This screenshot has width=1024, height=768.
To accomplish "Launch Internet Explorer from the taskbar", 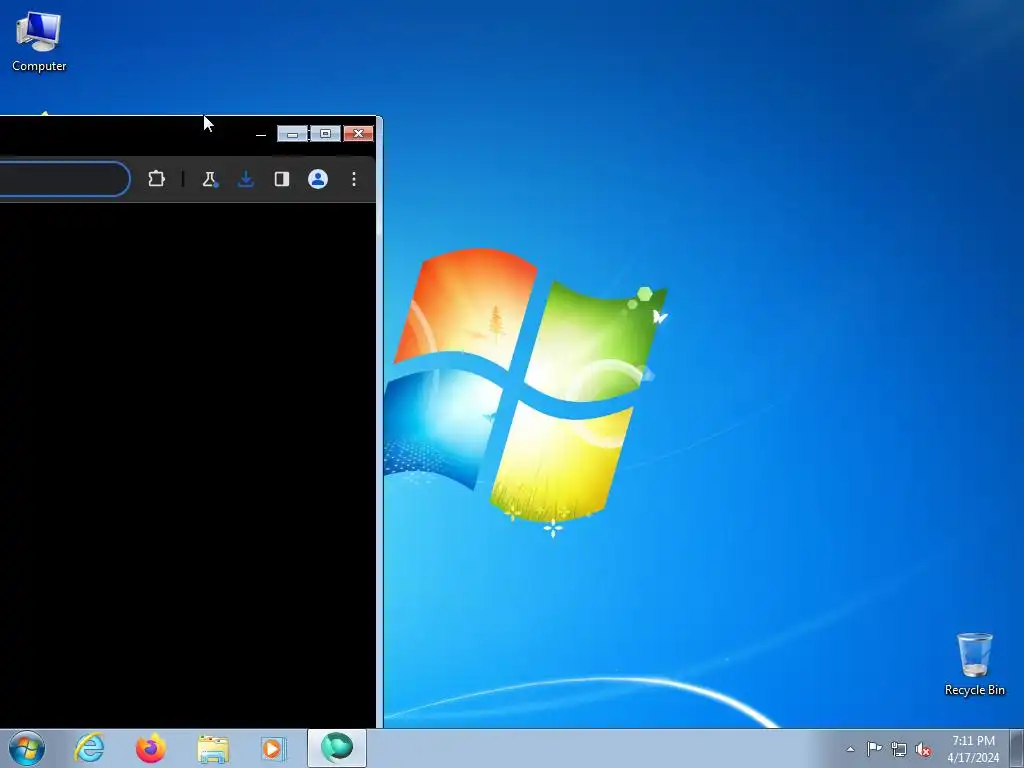I will [x=89, y=748].
